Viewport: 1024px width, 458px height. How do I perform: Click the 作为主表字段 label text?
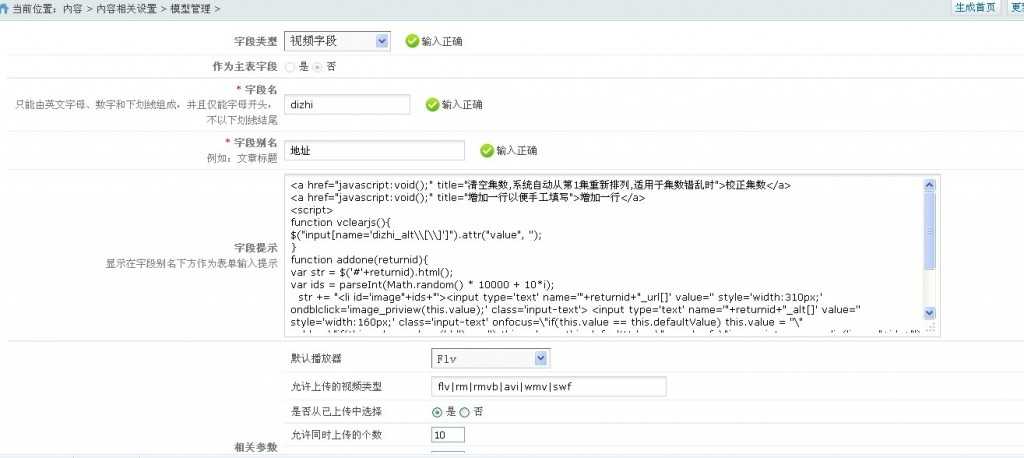tap(246, 67)
